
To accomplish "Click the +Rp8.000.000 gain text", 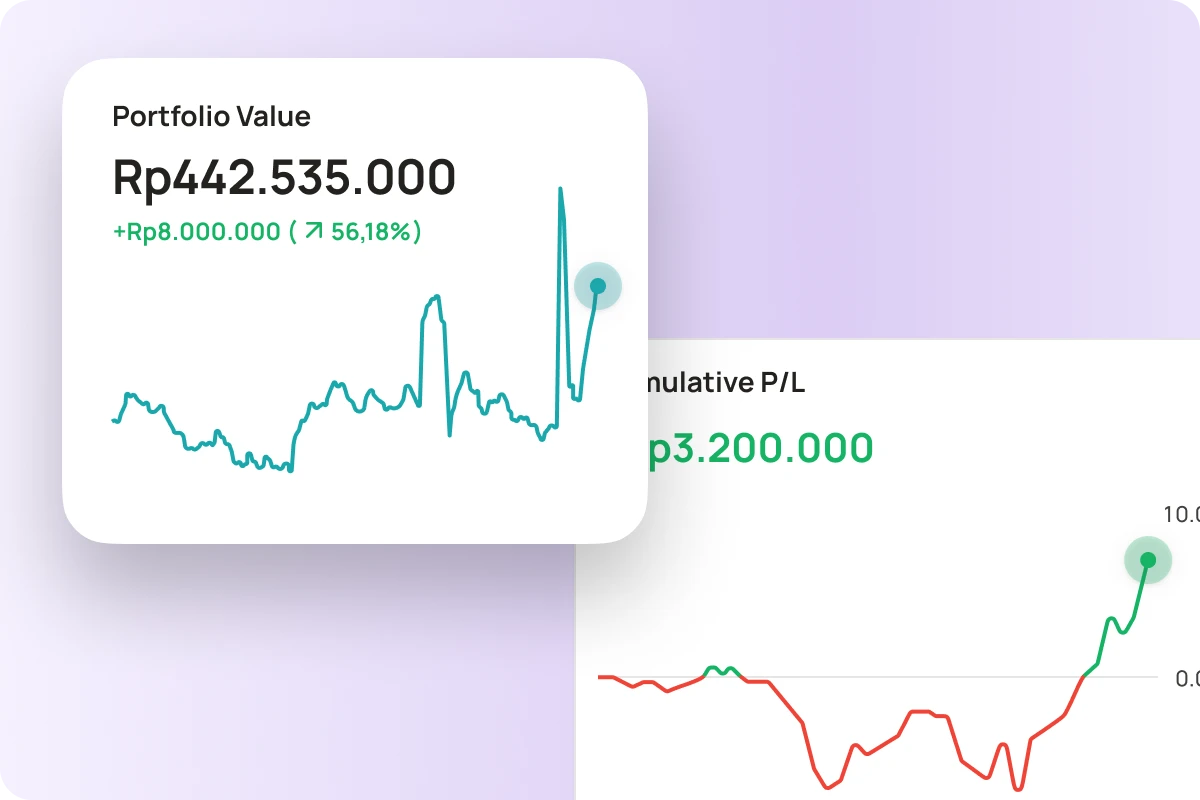I will point(196,232).
